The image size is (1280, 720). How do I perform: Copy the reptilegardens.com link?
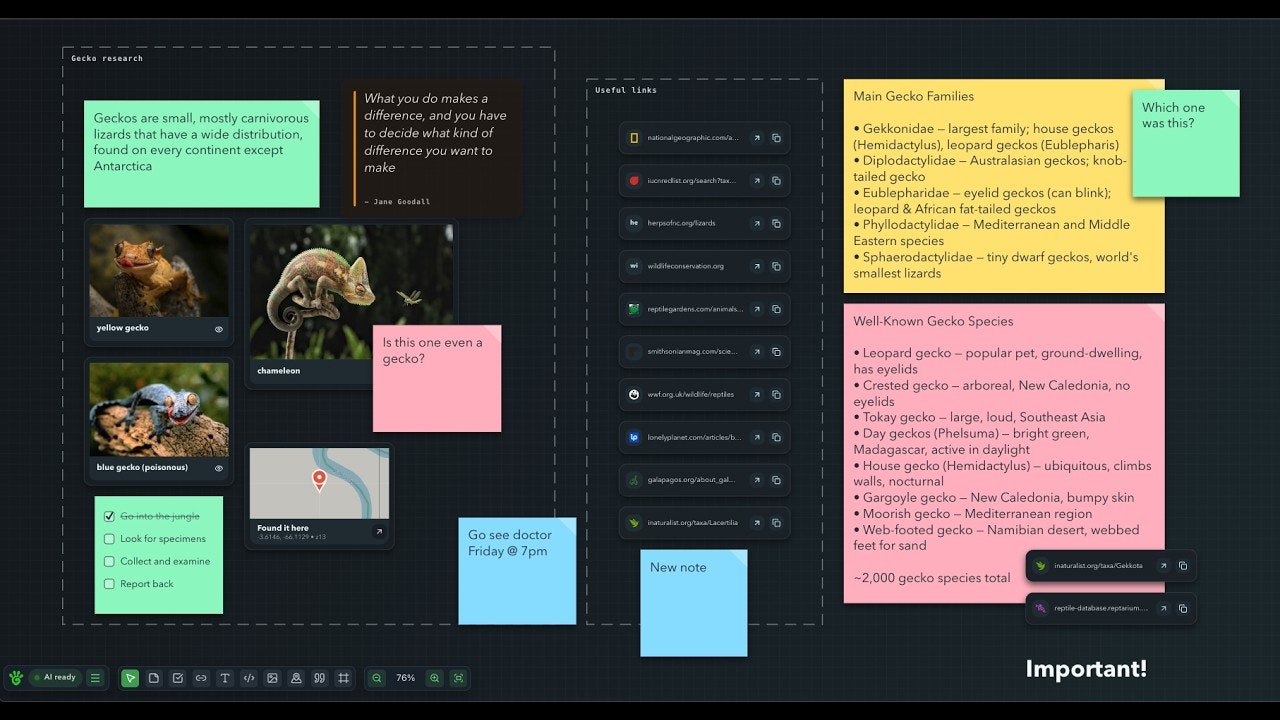click(776, 309)
